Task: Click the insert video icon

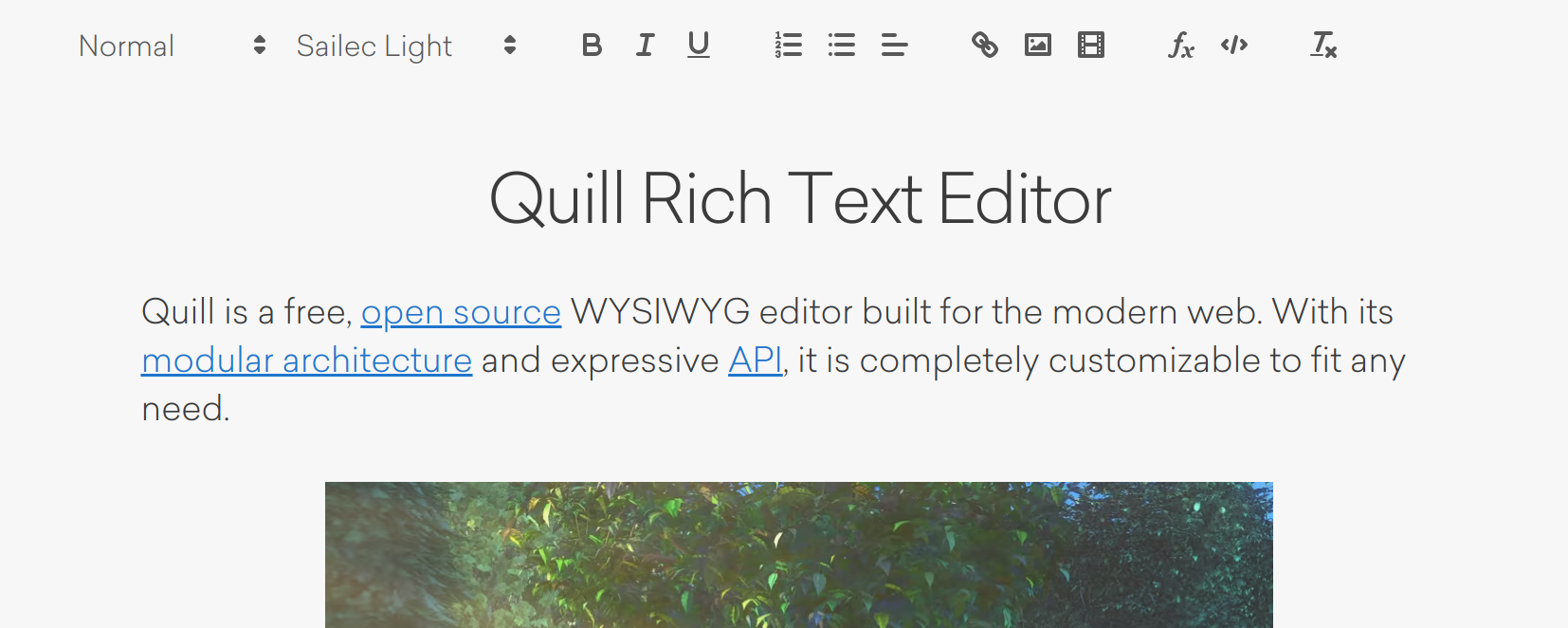Action: click(x=1091, y=45)
